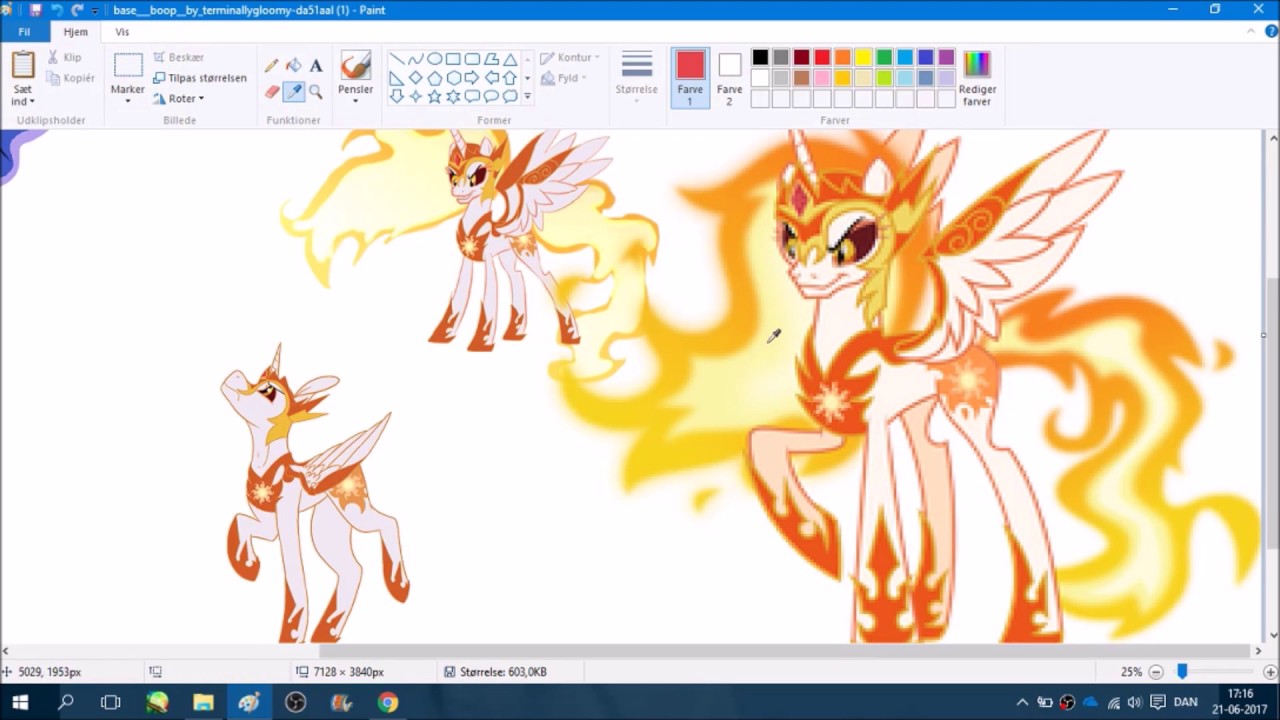Choose the pentagon shape
Image resolution: width=1280 pixels, height=720 pixels.
[x=435, y=78]
